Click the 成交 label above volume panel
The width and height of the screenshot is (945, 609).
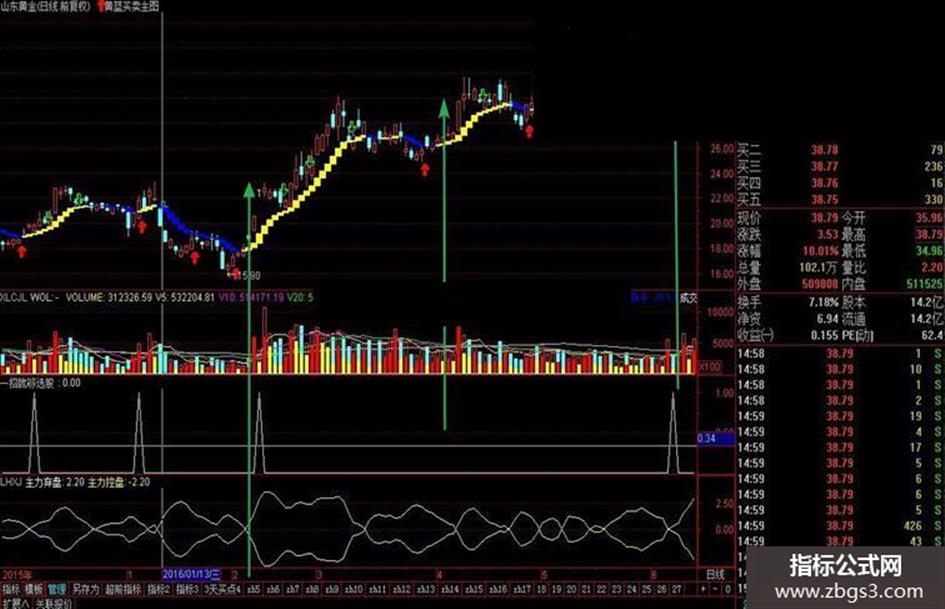(x=689, y=297)
